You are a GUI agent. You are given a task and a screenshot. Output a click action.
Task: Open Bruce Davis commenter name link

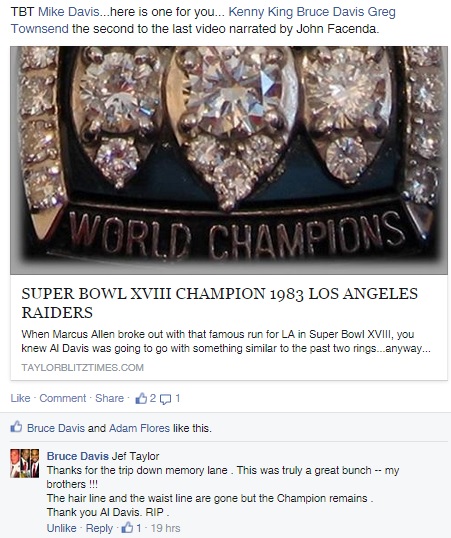78,456
